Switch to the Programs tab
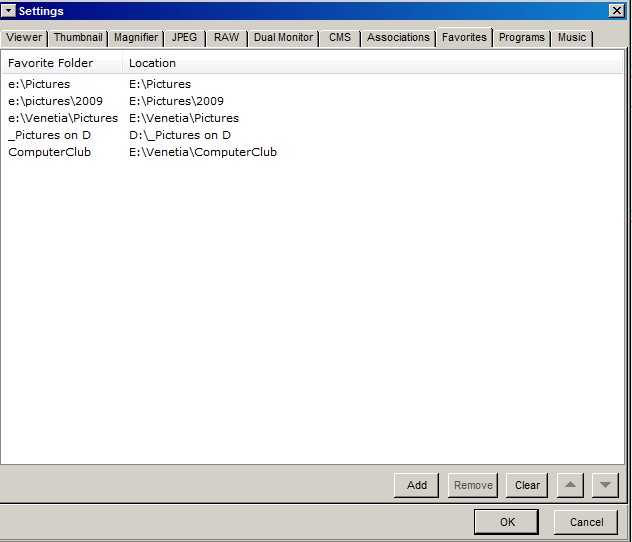This screenshot has width=632, height=542. 522,37
